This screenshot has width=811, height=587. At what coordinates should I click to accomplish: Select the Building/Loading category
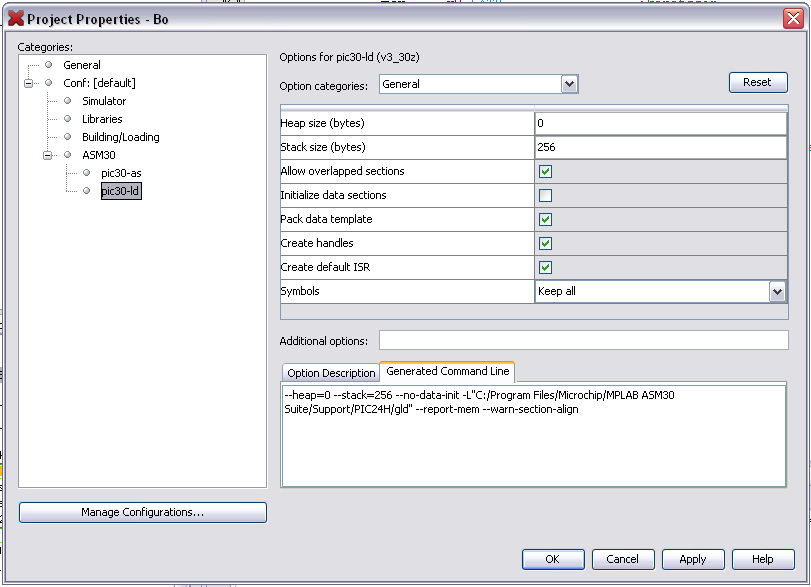pyautogui.click(x=121, y=137)
